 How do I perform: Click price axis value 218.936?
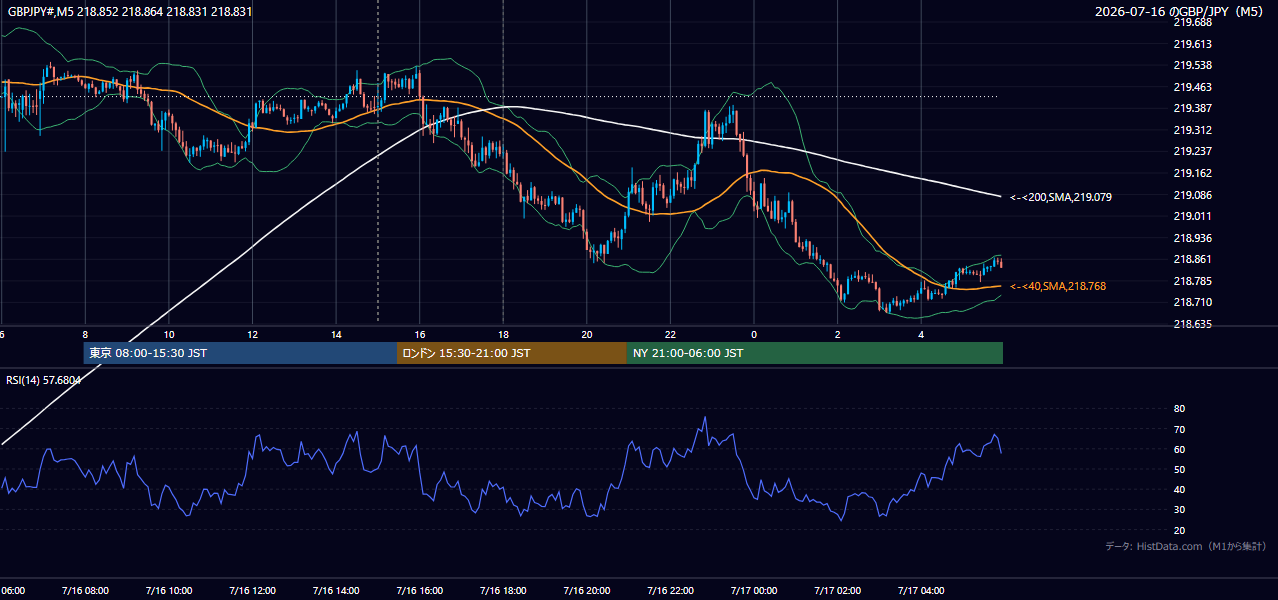1193,238
